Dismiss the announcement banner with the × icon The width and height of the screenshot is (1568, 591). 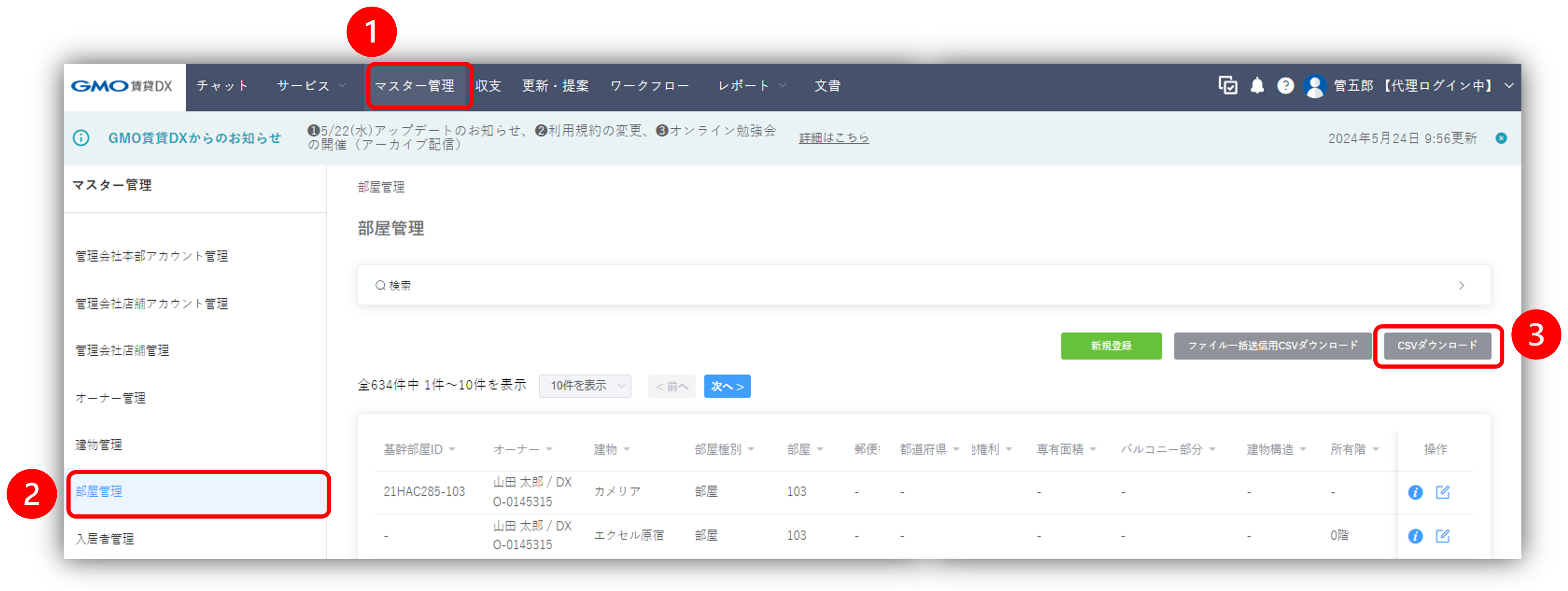pyautogui.click(x=1501, y=138)
